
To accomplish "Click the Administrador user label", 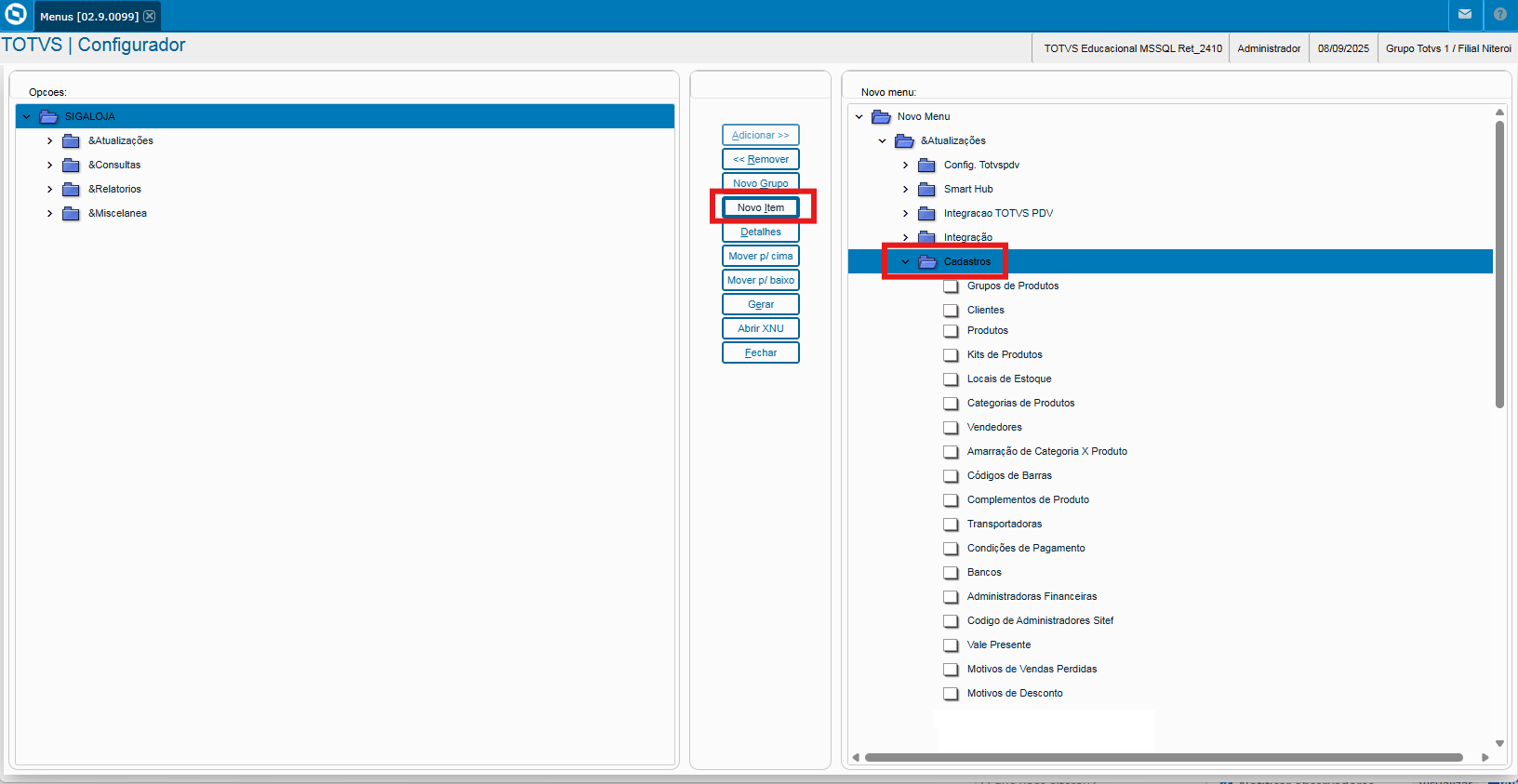I will (x=1269, y=48).
